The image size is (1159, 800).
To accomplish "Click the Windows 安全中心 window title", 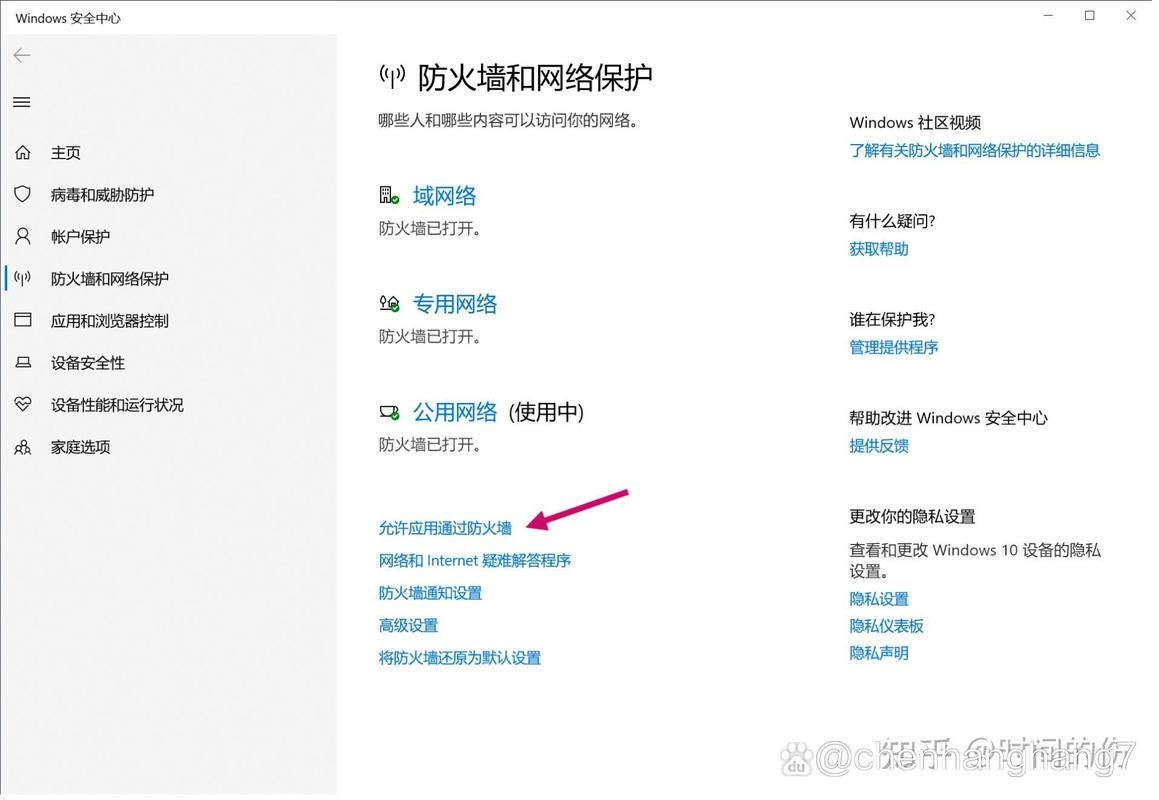I will point(67,18).
